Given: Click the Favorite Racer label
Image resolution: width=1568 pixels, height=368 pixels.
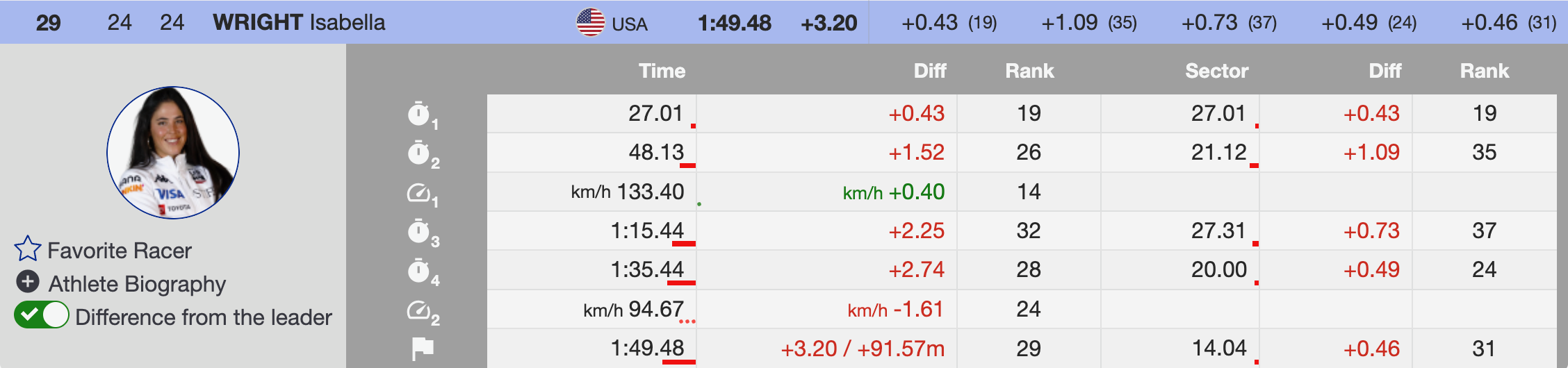Looking at the screenshot, I should [120, 251].
